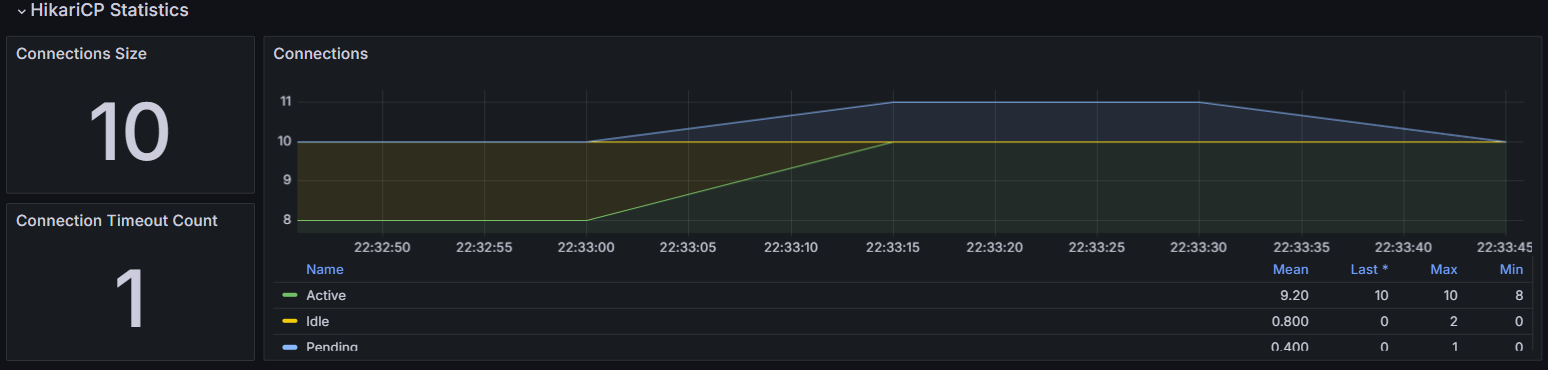Click the y-axis label 8
1548x370 pixels.
coord(287,220)
